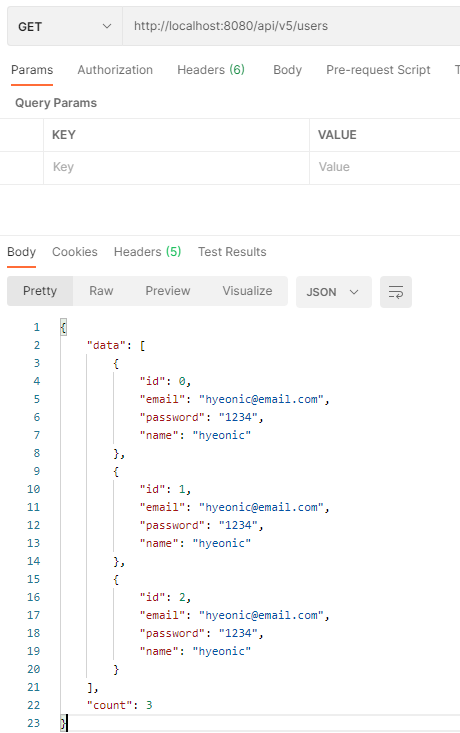Open the Visualize response view

pyautogui.click(x=247, y=291)
